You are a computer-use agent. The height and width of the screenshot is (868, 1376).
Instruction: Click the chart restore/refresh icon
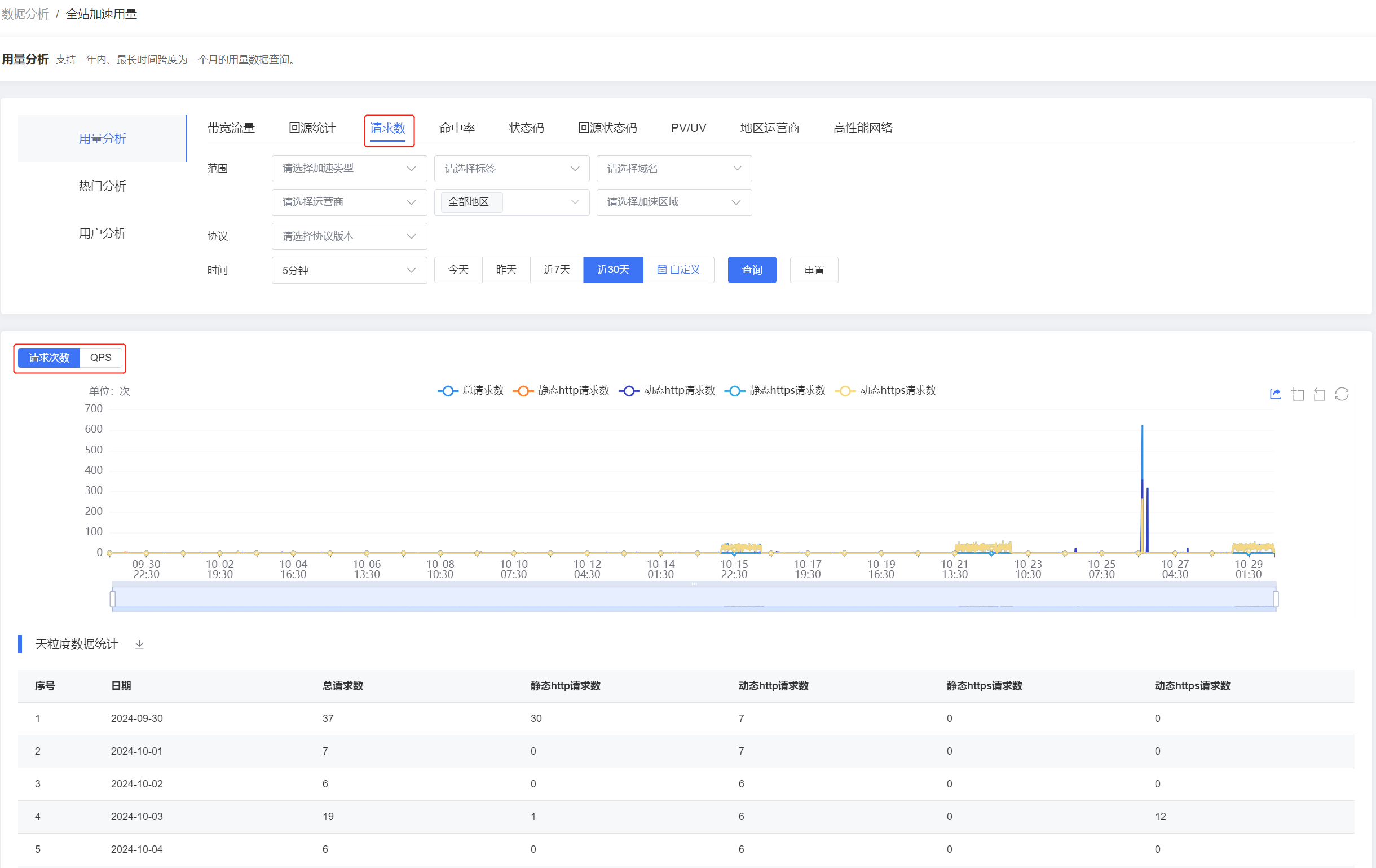(x=1342, y=394)
